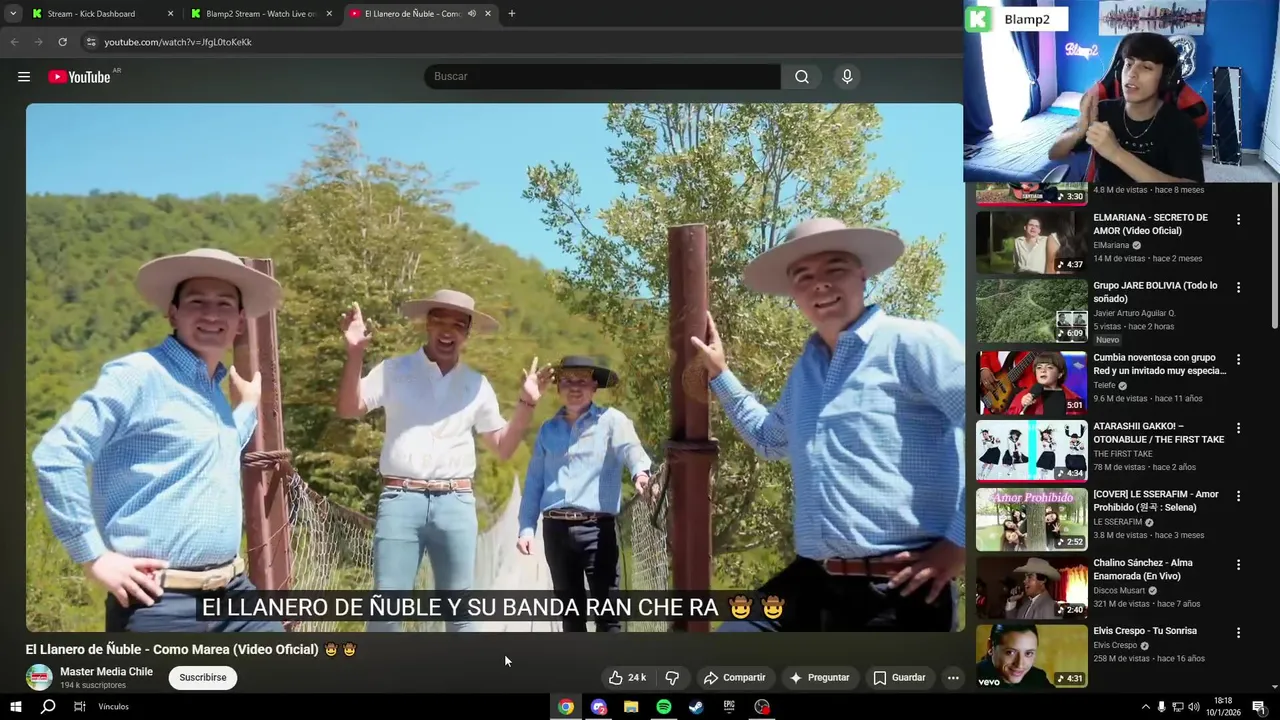The width and height of the screenshot is (1280, 720).
Task: Close the Stream - Kick Dashboard tab
Action: (x=170, y=14)
